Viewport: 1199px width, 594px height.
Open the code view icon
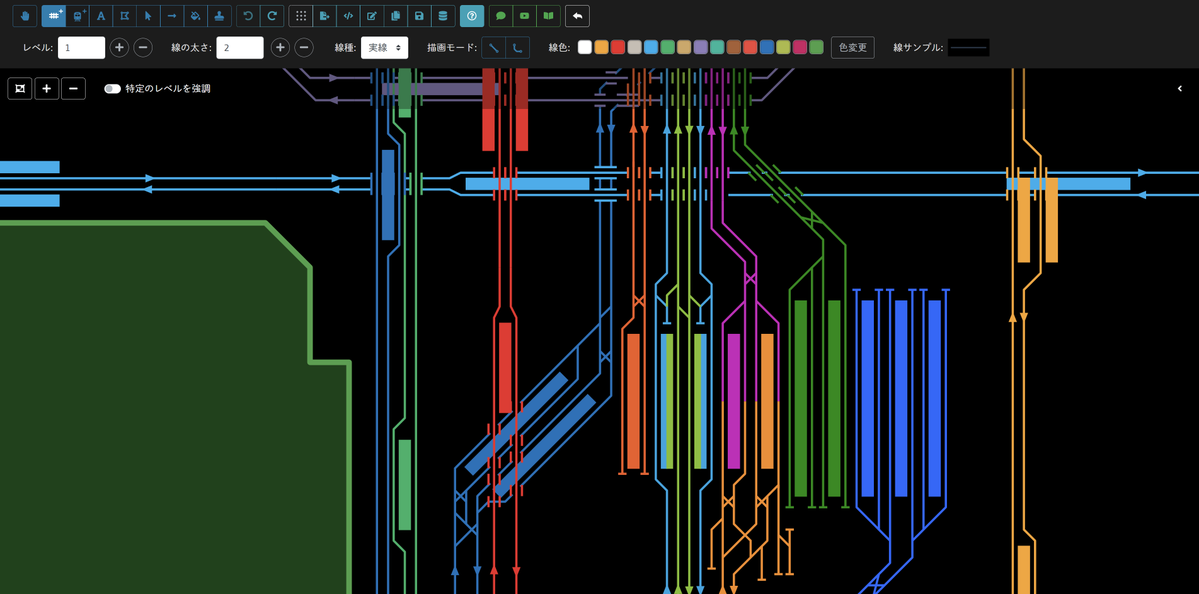(348, 16)
